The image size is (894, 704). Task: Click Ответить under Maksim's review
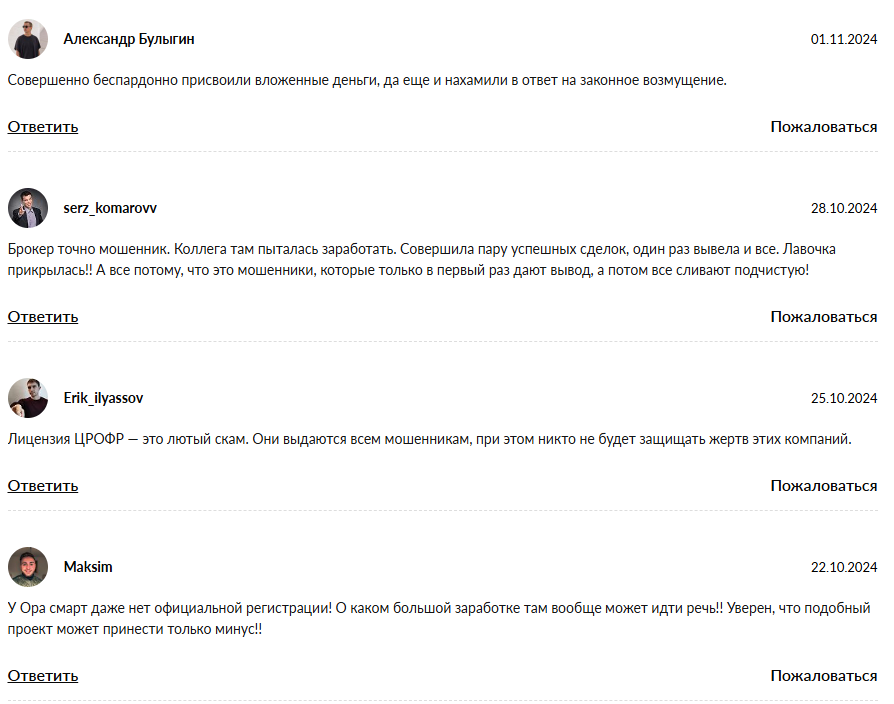point(43,676)
